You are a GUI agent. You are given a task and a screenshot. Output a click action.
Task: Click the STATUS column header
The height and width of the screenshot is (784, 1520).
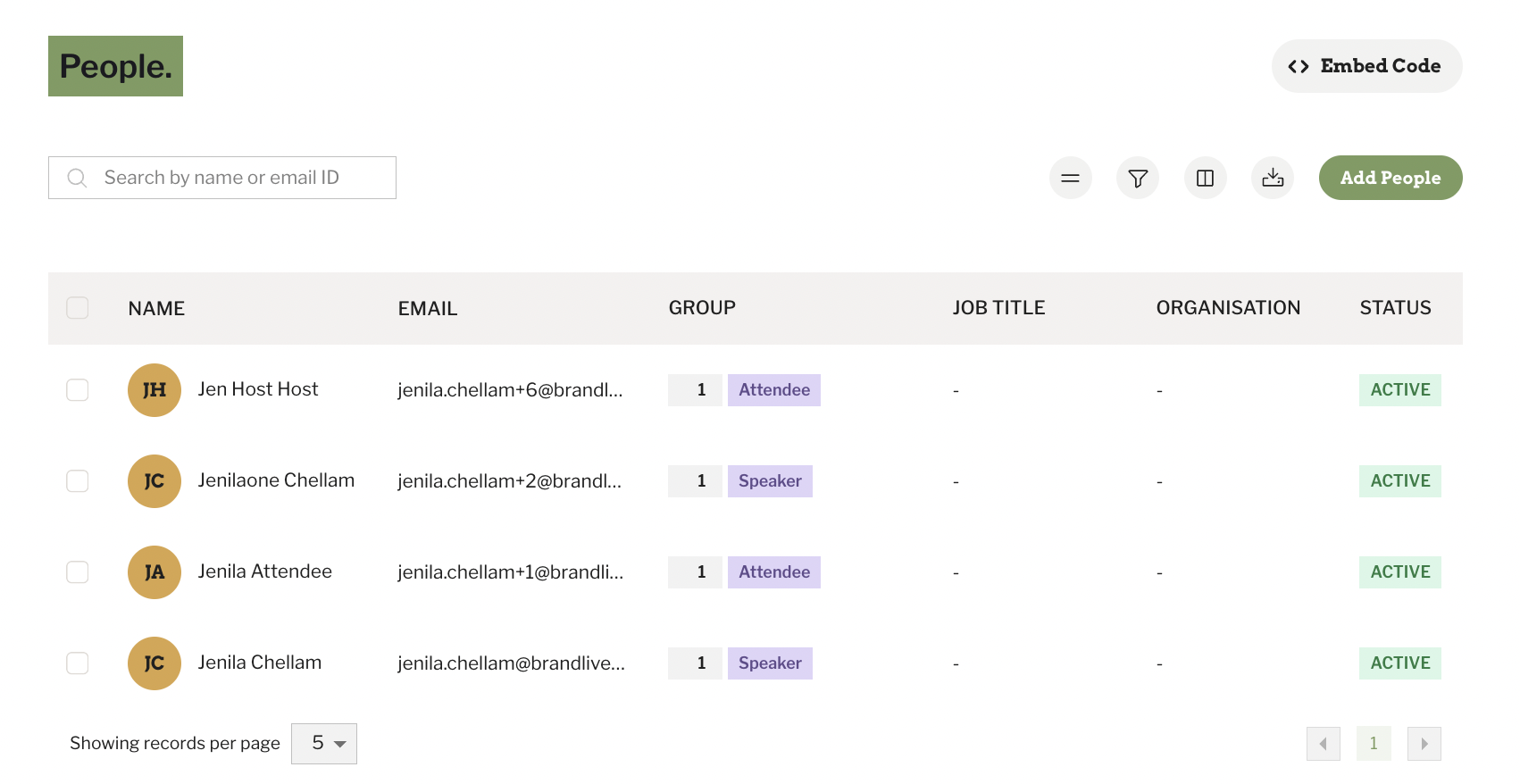click(x=1395, y=308)
